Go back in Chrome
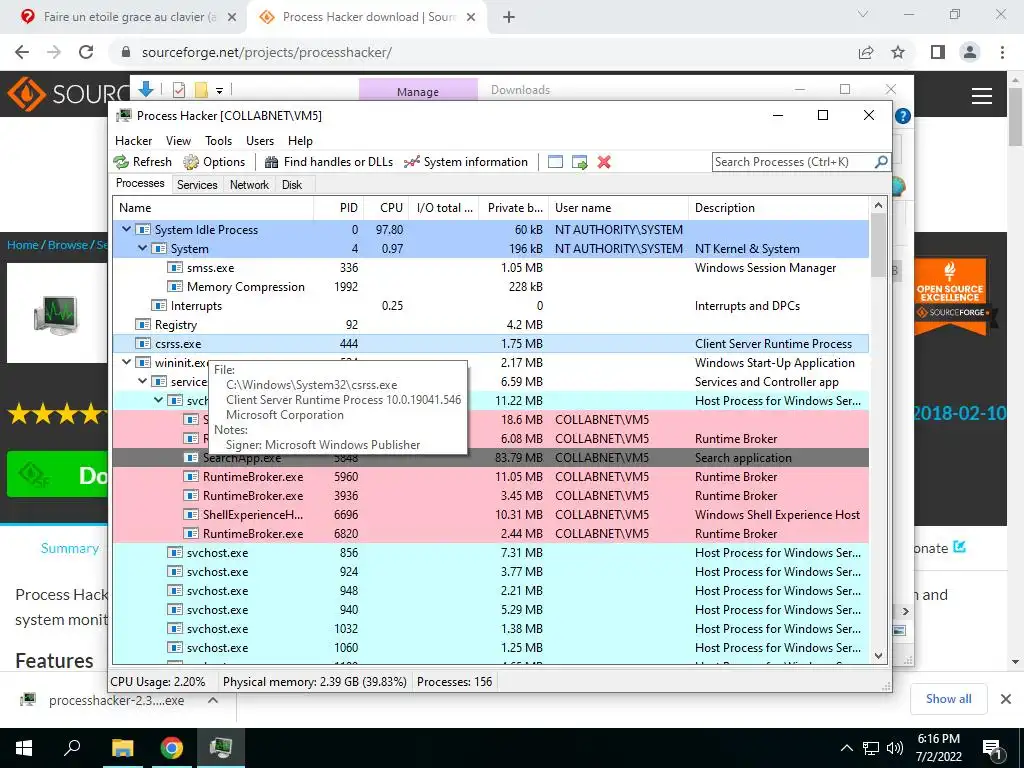This screenshot has height=768, width=1024. [x=22, y=52]
